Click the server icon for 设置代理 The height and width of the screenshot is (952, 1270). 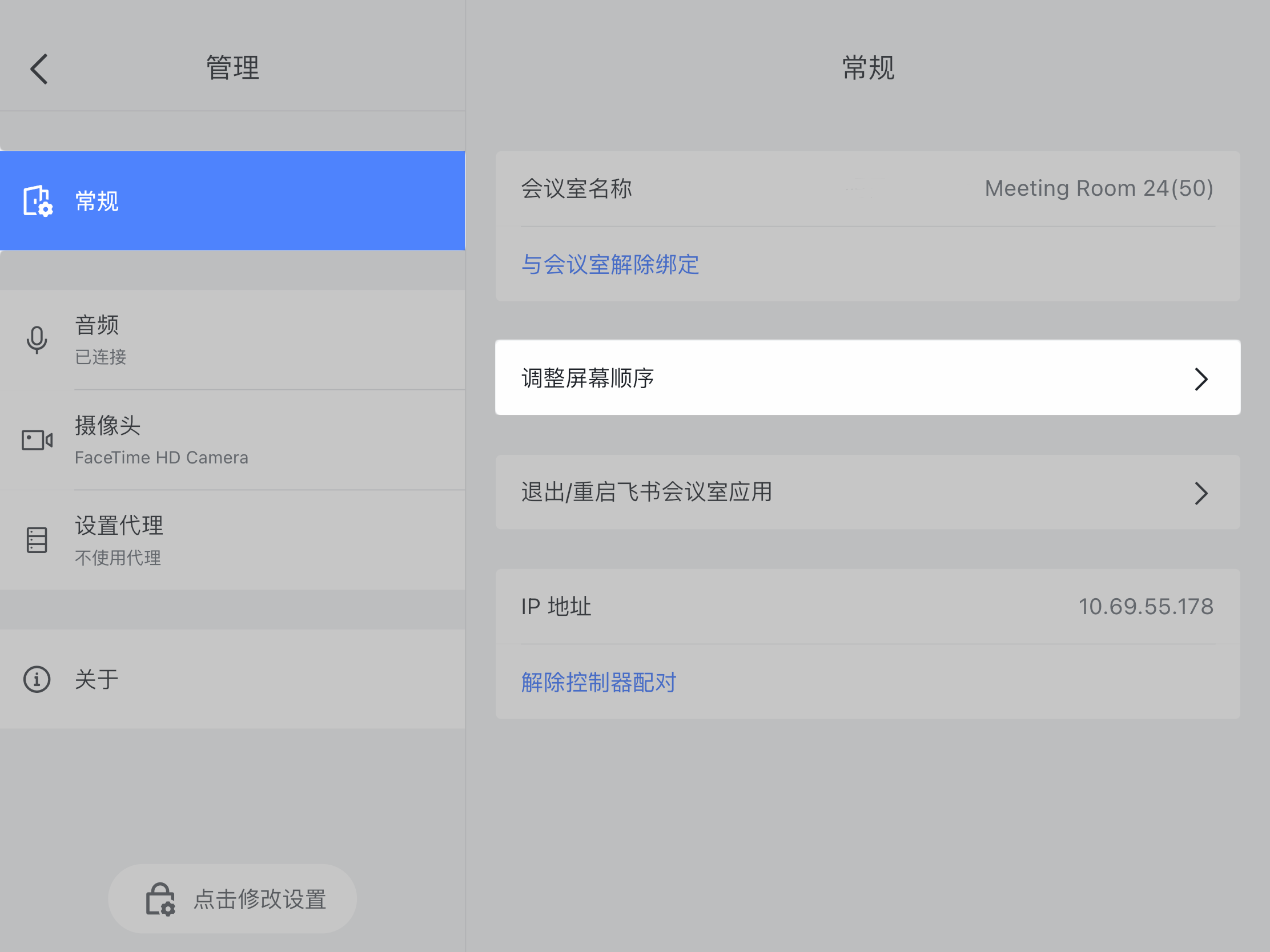pyautogui.click(x=37, y=540)
